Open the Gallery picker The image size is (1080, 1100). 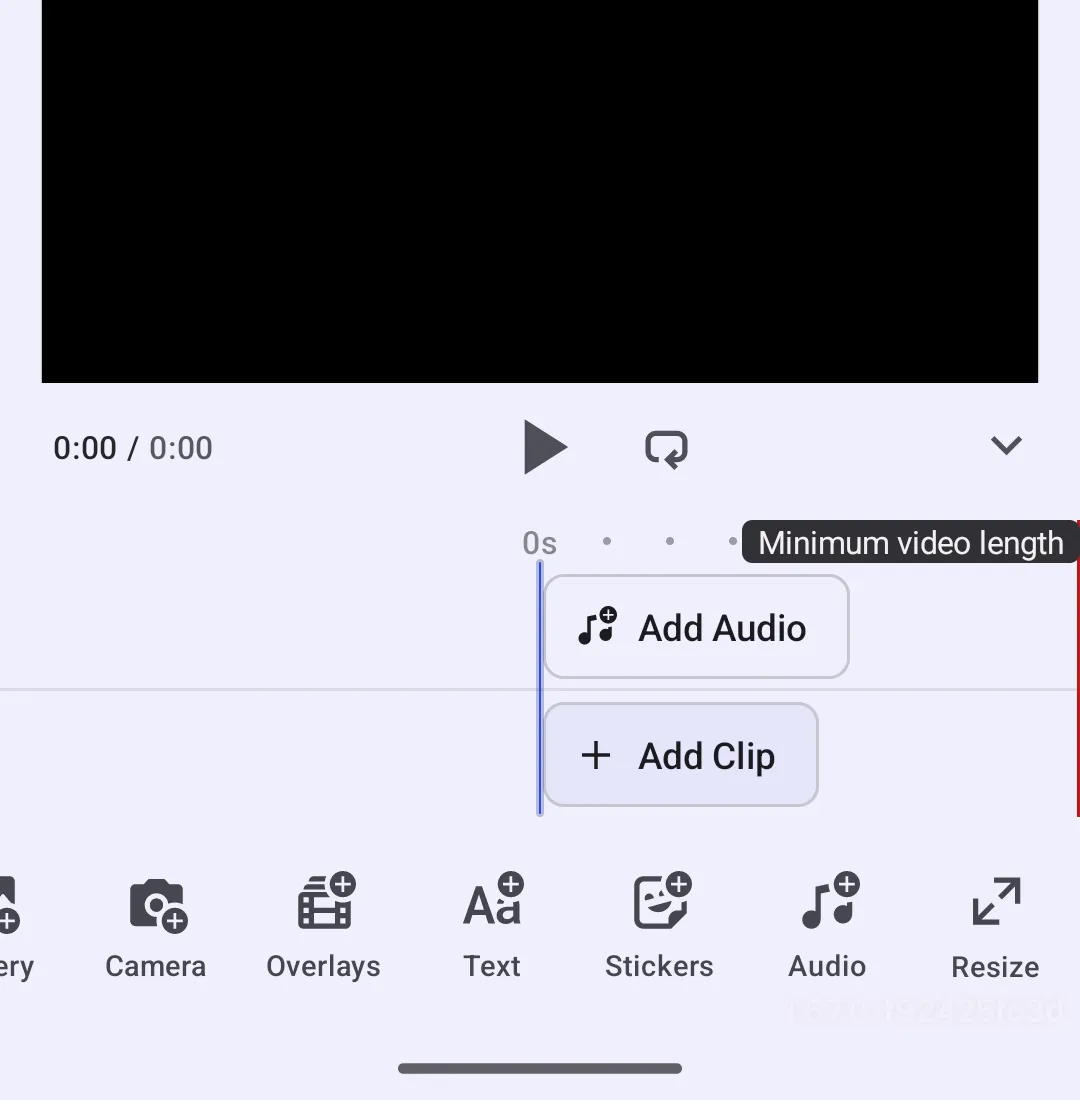tap(10, 925)
